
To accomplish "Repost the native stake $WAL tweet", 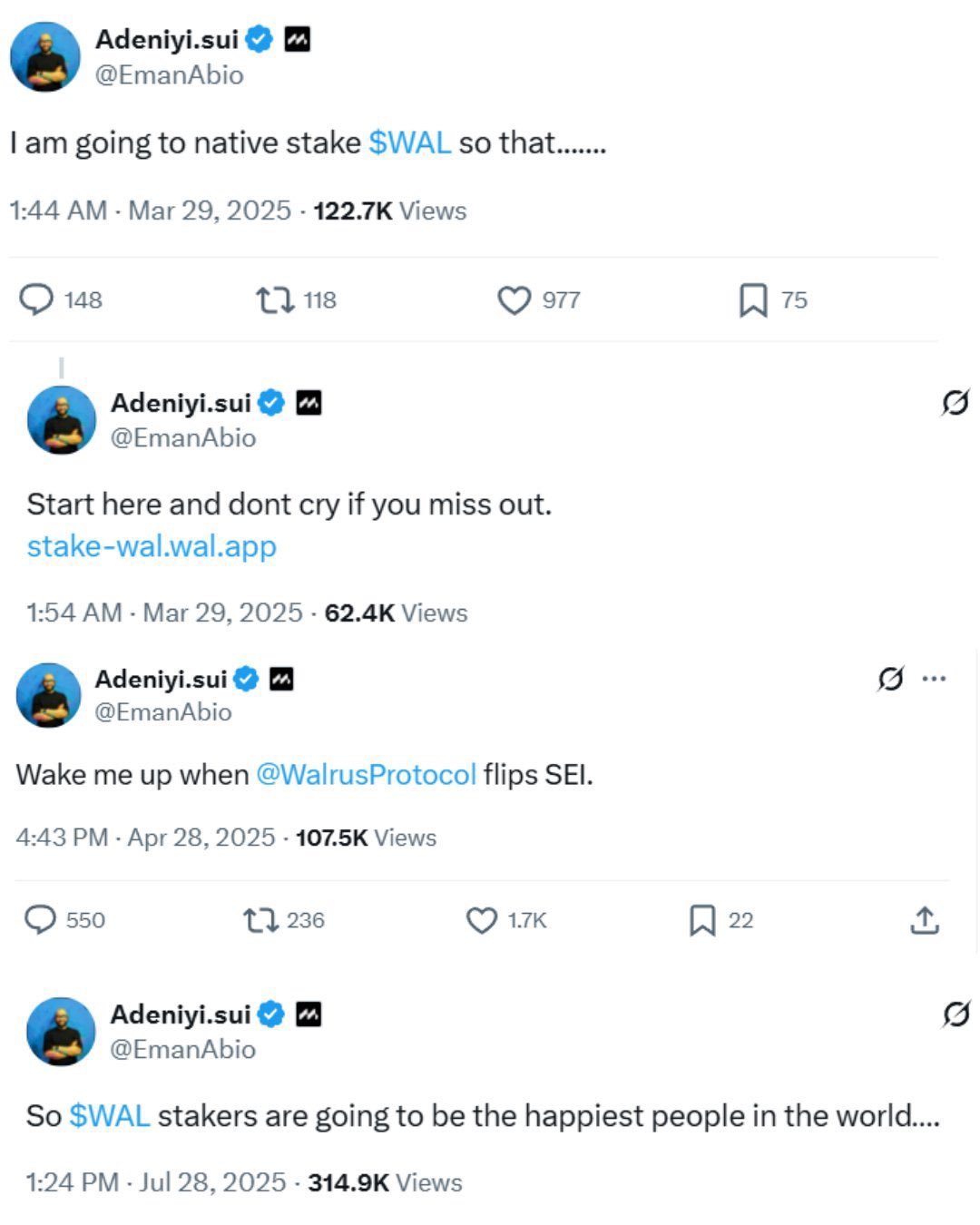I will 275,299.
